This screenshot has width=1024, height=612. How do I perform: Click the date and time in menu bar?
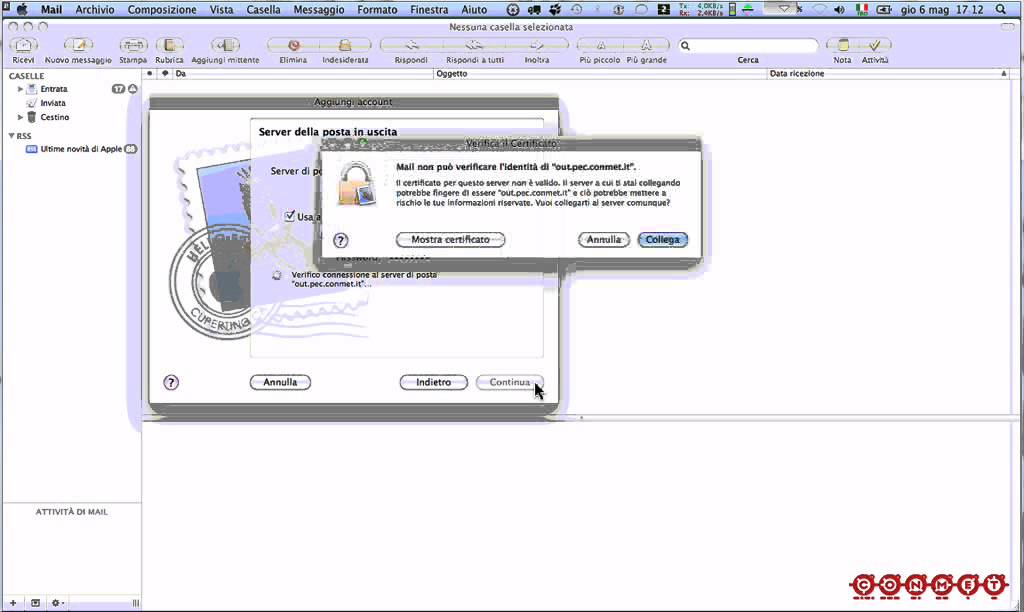tap(942, 10)
